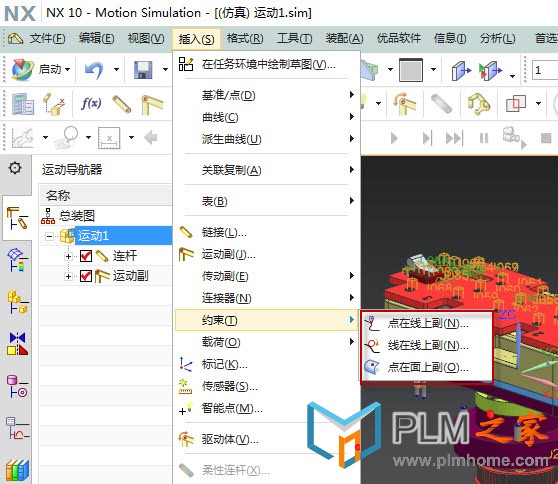Image resolution: width=558 pixels, height=484 pixels.
Task: Click the Undo arrow icon
Action: (94, 69)
